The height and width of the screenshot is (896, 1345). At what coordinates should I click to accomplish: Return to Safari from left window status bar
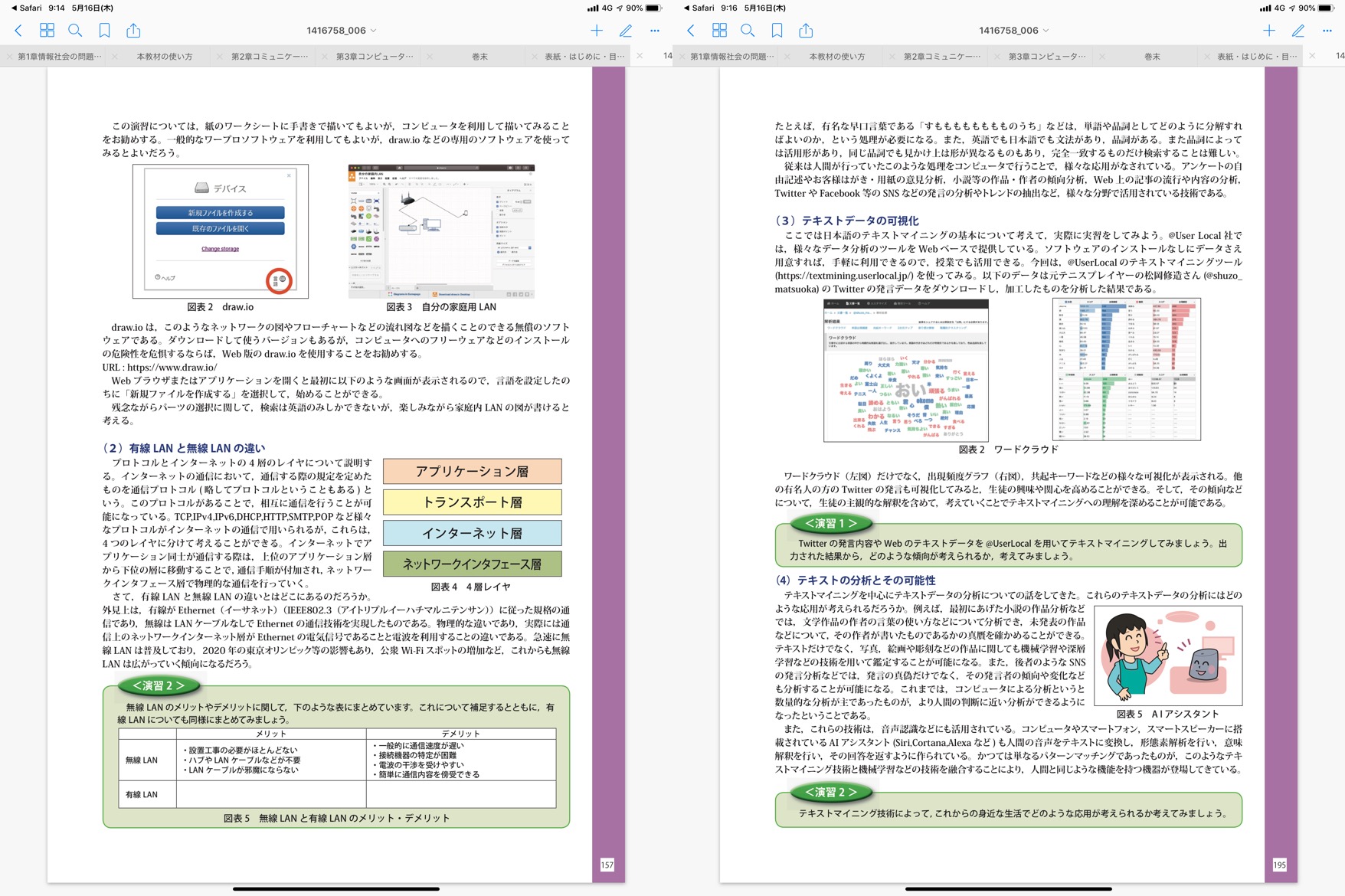click(x=27, y=8)
